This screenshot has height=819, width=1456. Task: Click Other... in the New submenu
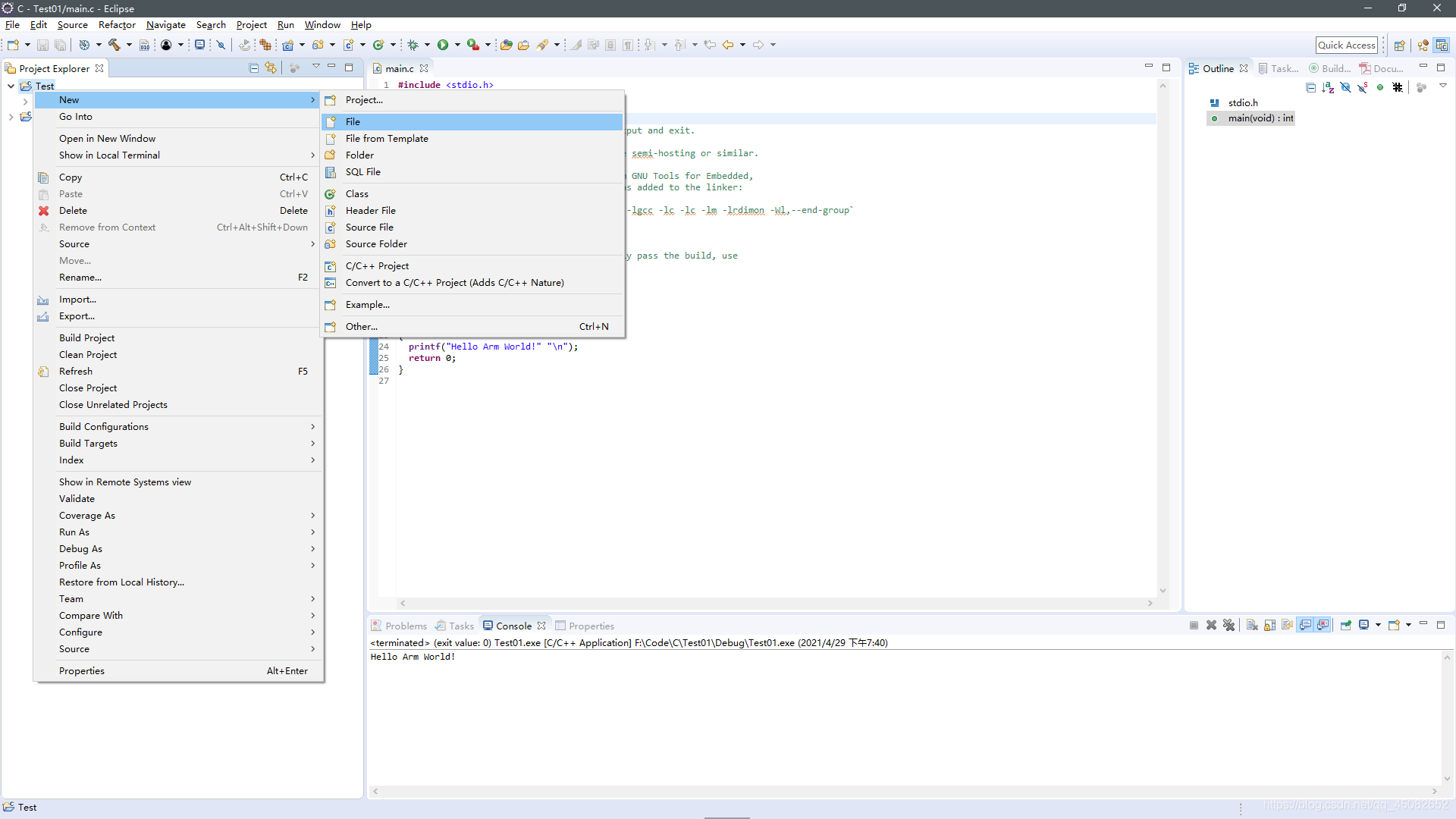pyautogui.click(x=472, y=326)
